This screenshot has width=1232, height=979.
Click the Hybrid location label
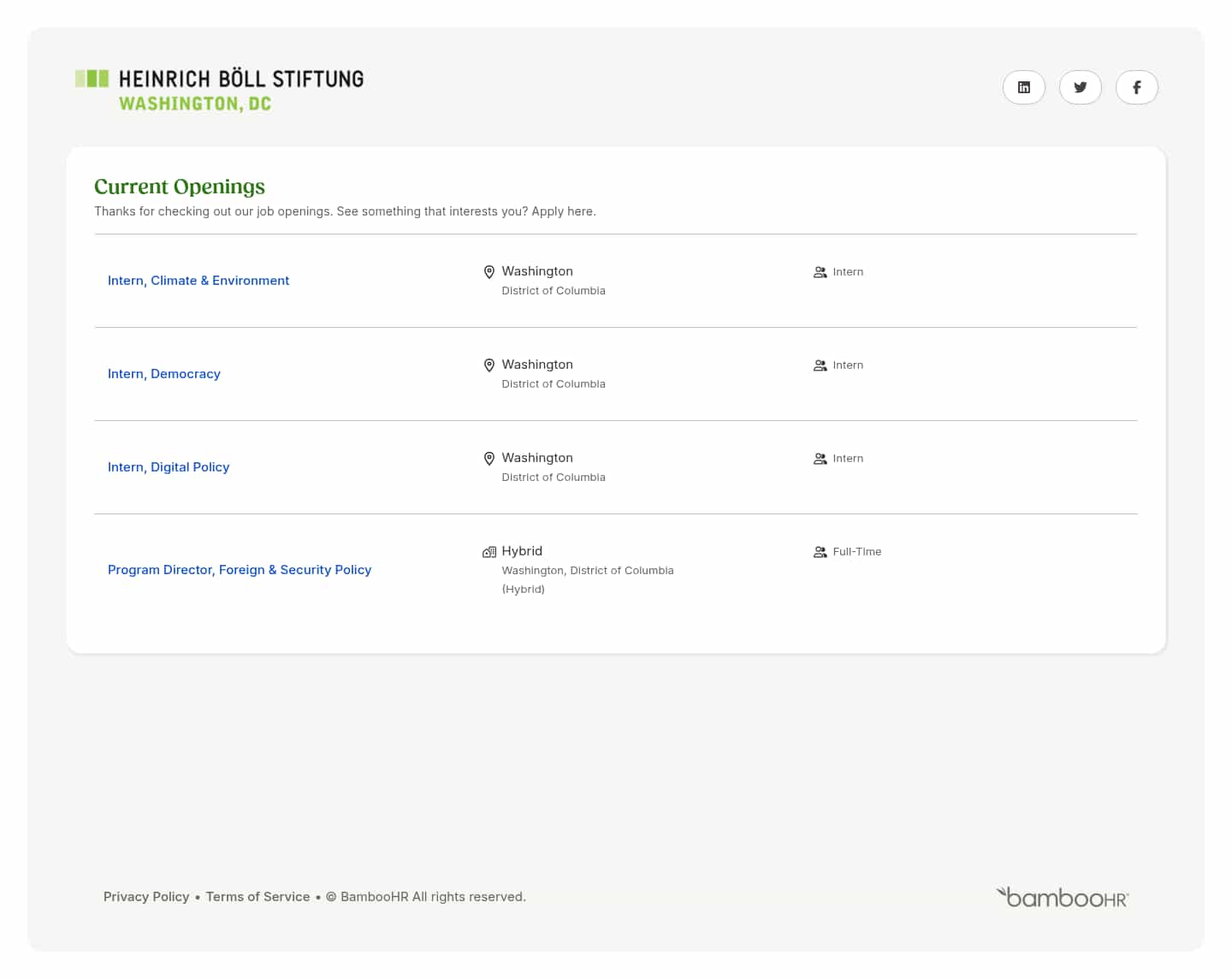click(x=522, y=551)
